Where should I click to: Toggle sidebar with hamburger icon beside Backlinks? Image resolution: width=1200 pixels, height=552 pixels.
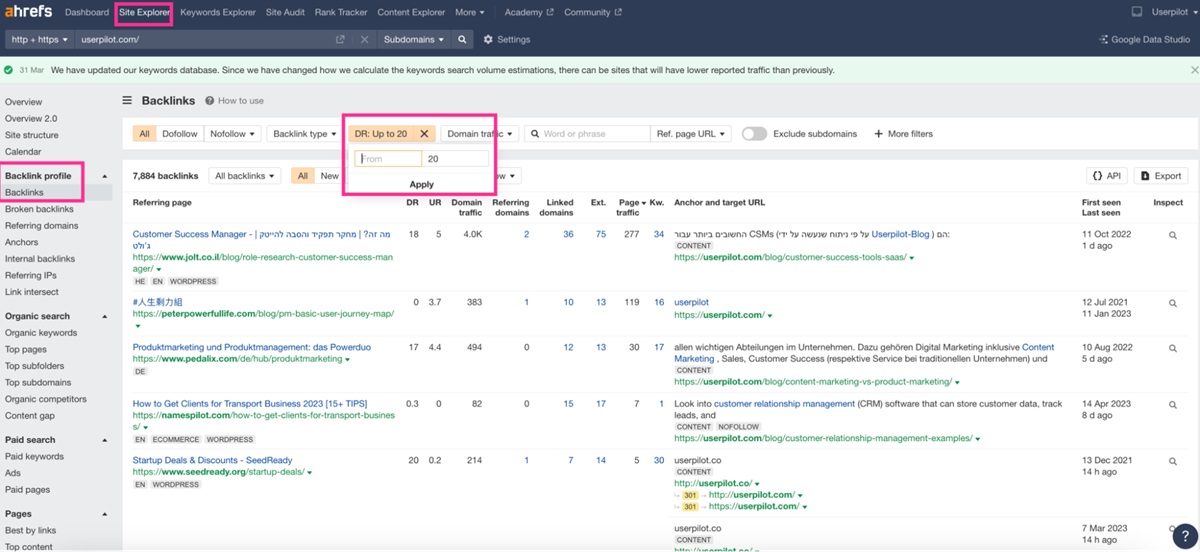click(128, 100)
